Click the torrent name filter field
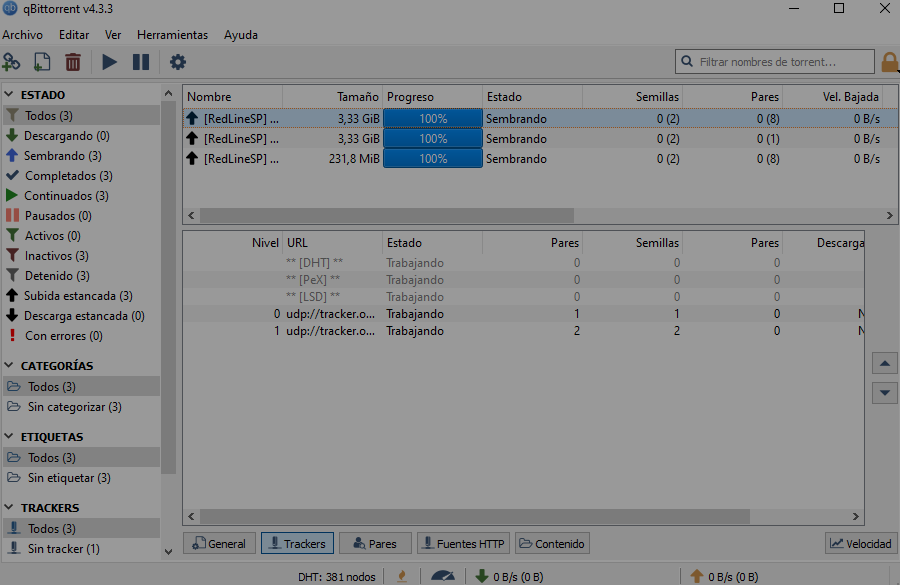The image size is (900, 585). (775, 61)
